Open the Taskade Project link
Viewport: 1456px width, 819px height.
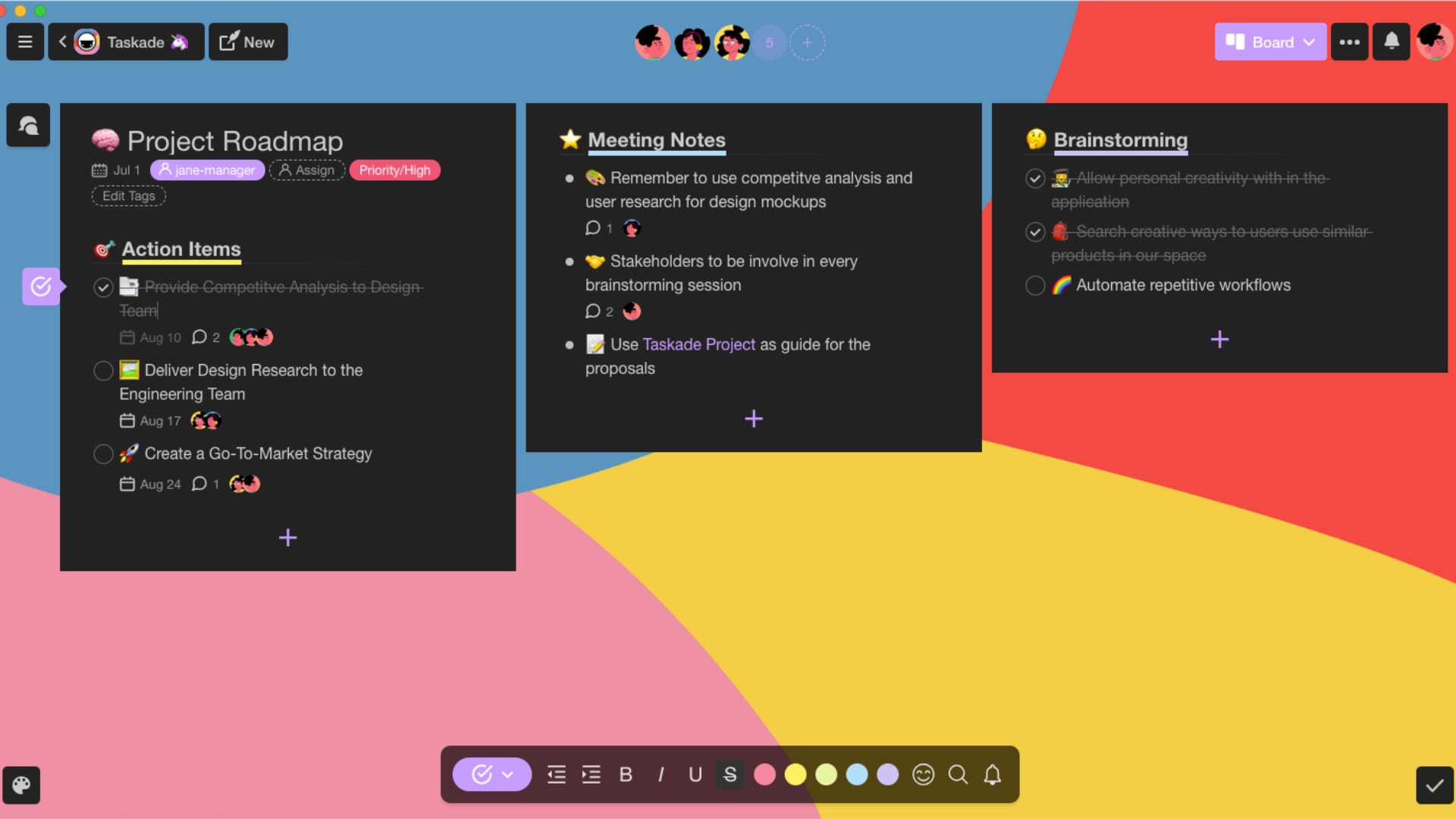pyautogui.click(x=698, y=344)
